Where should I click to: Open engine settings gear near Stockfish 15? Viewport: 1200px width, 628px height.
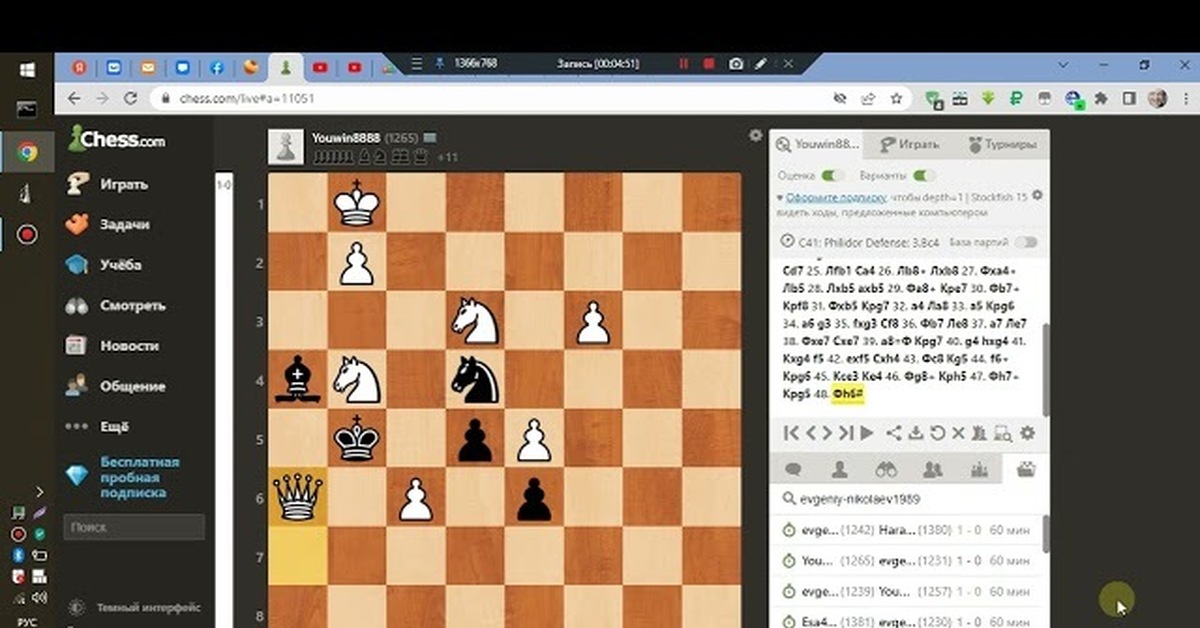point(1037,195)
